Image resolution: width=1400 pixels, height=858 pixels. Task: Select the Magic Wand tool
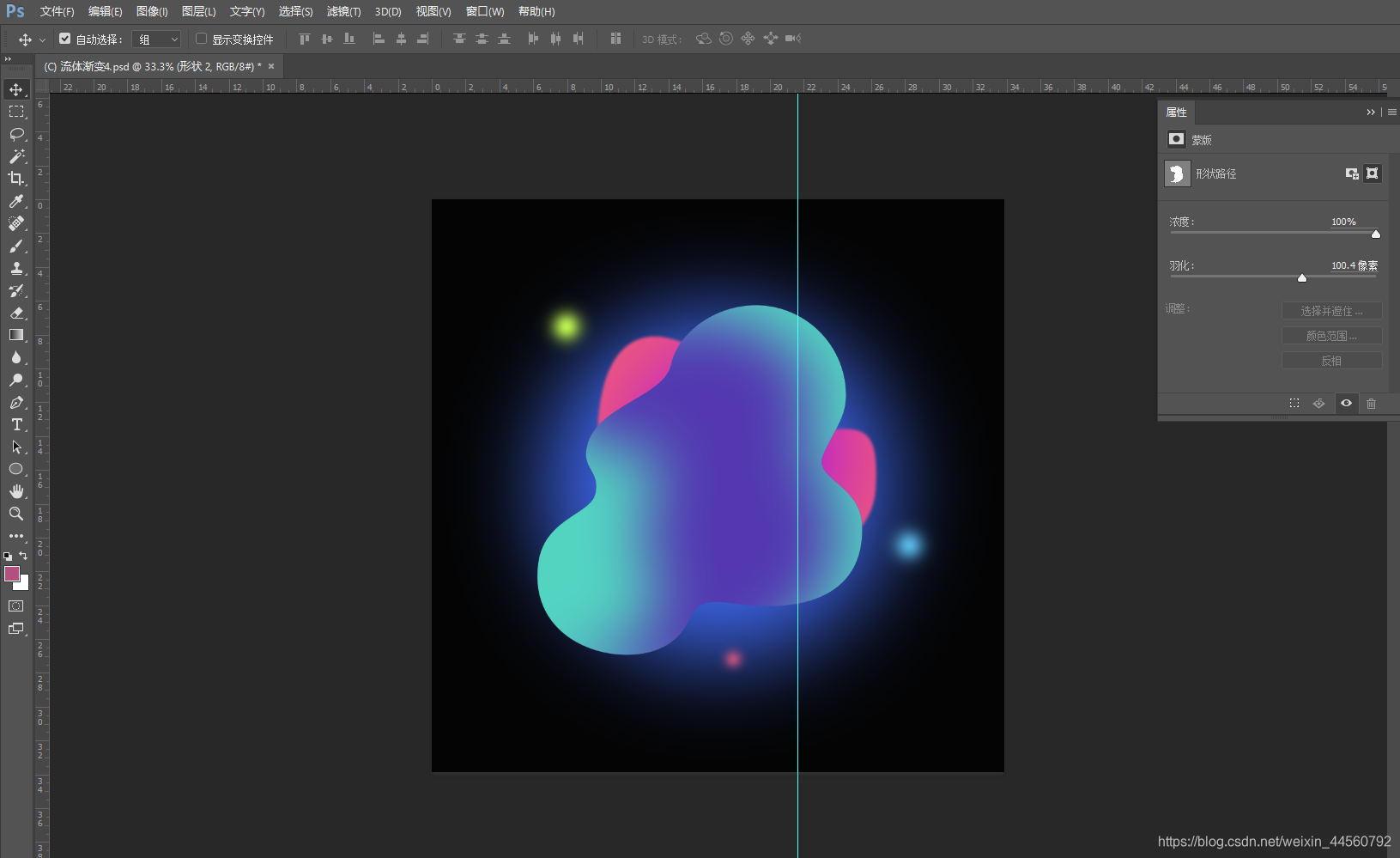(x=16, y=156)
